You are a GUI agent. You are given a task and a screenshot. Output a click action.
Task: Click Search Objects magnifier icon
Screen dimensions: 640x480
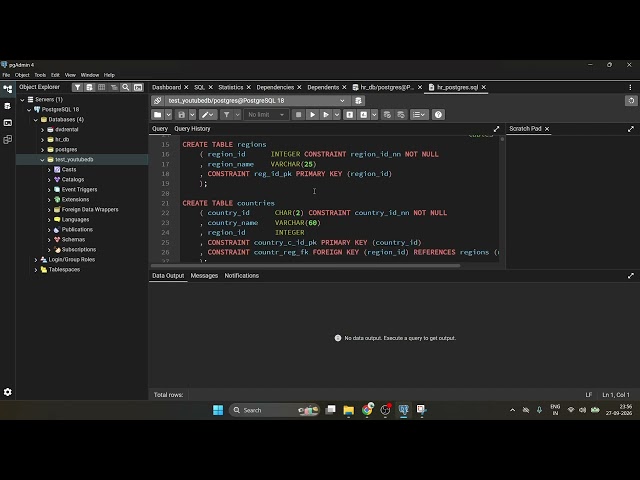[x=126, y=87]
